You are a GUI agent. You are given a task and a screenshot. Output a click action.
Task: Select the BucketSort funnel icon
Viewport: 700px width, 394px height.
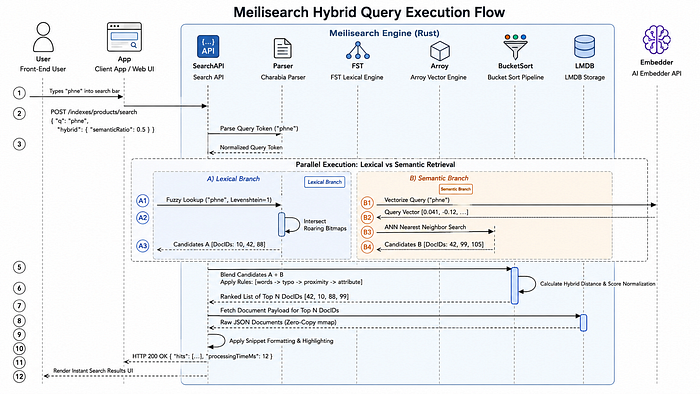(515, 47)
